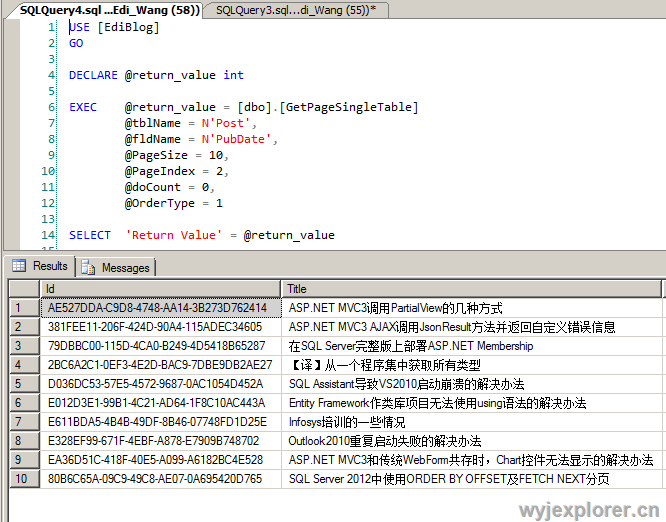Screen dimensions: 666x522
Task: Select the Id column header
Action: (x=161, y=289)
